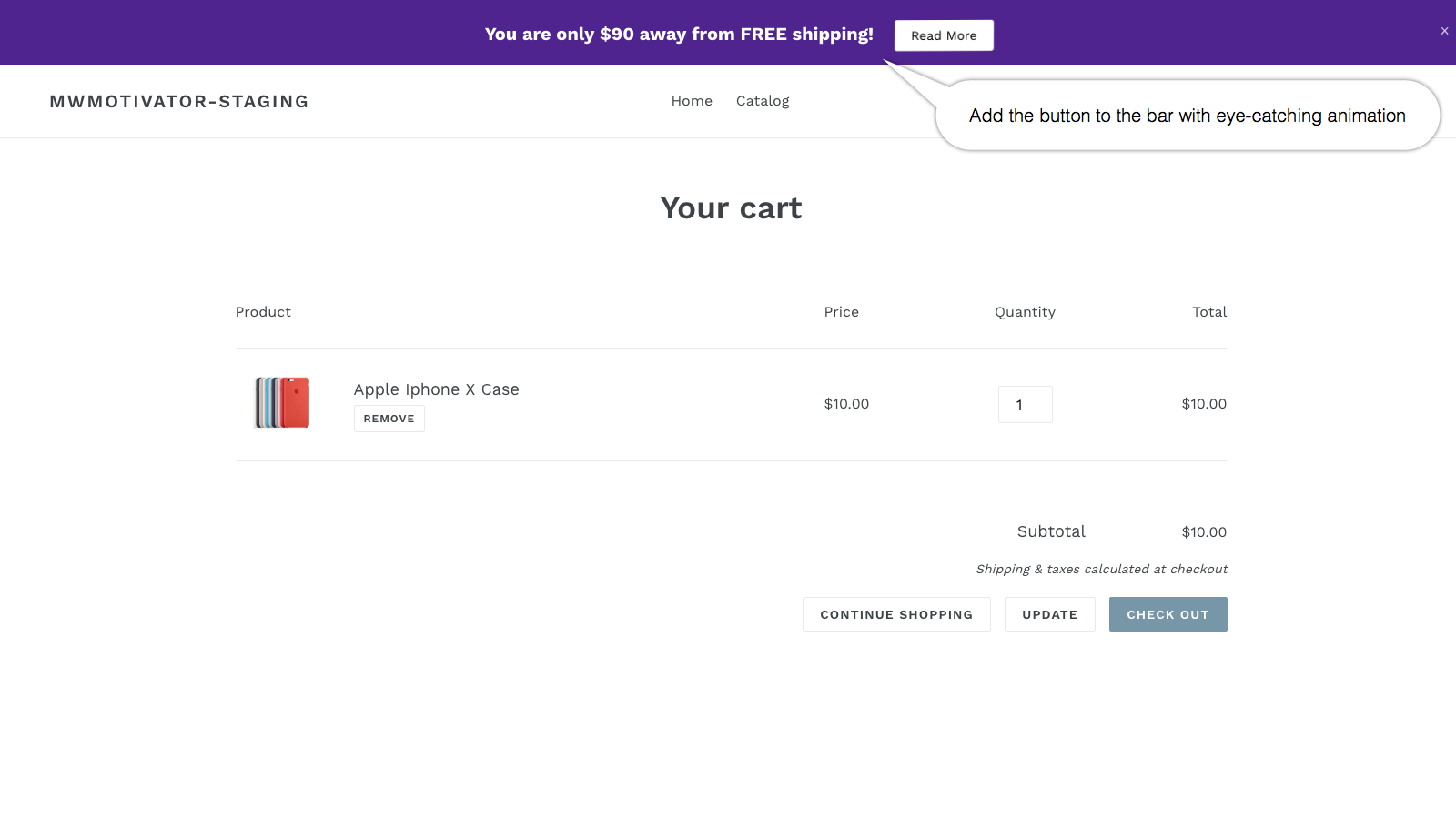Open the Catalog page from navigation

[x=763, y=101]
